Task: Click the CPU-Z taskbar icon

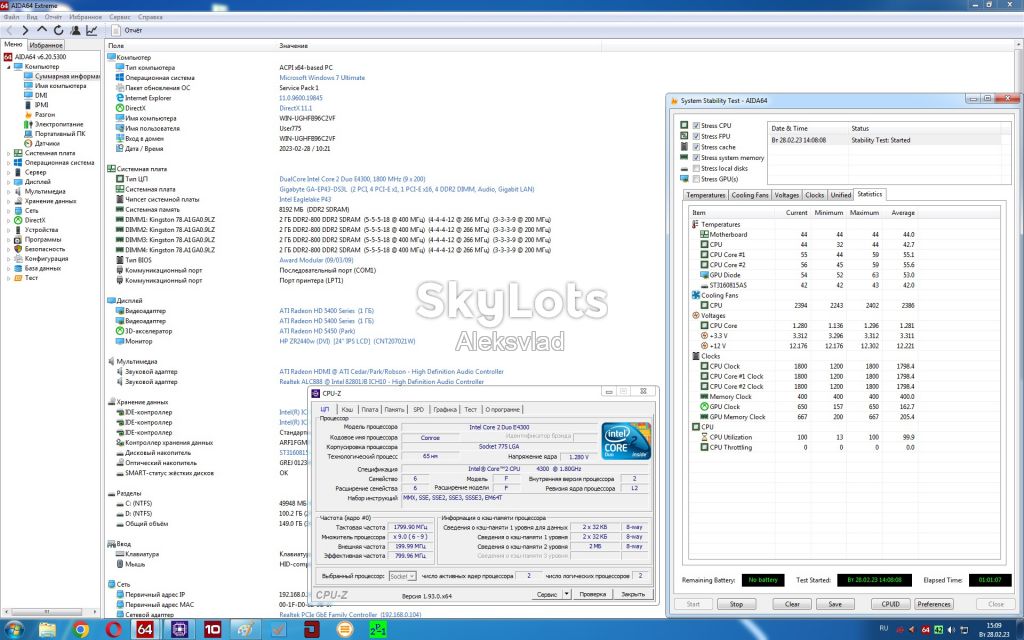Action: [178, 630]
